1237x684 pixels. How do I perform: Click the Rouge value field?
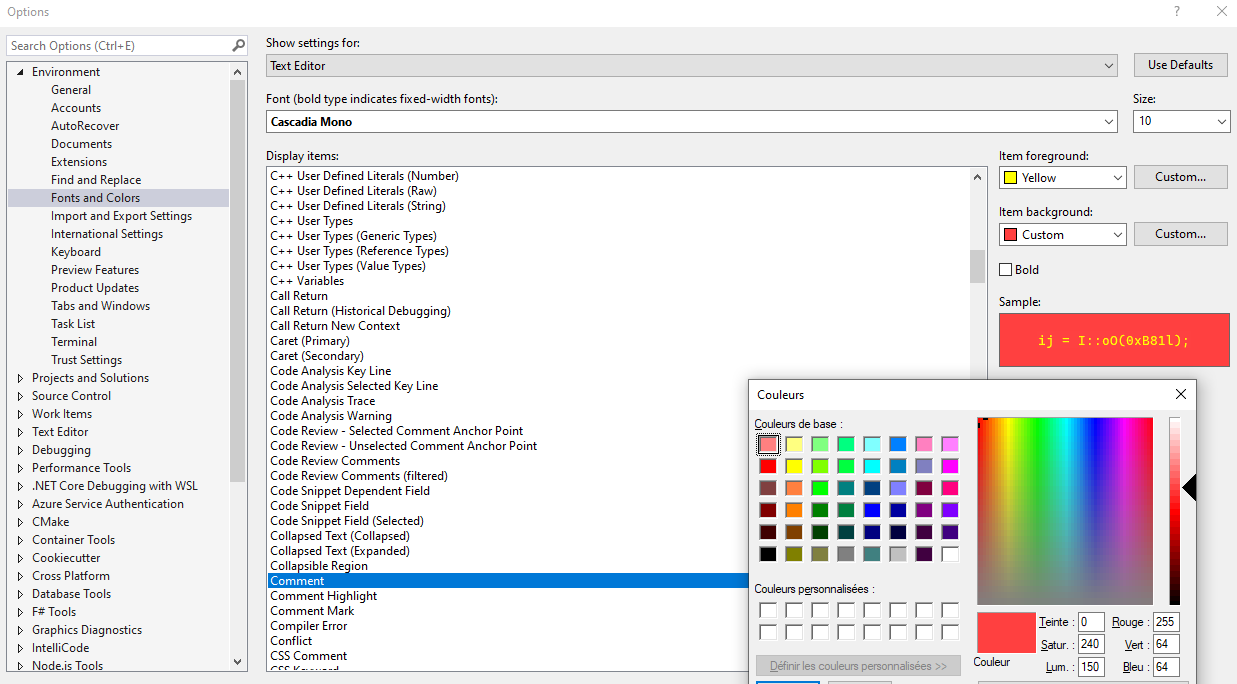(x=1166, y=622)
